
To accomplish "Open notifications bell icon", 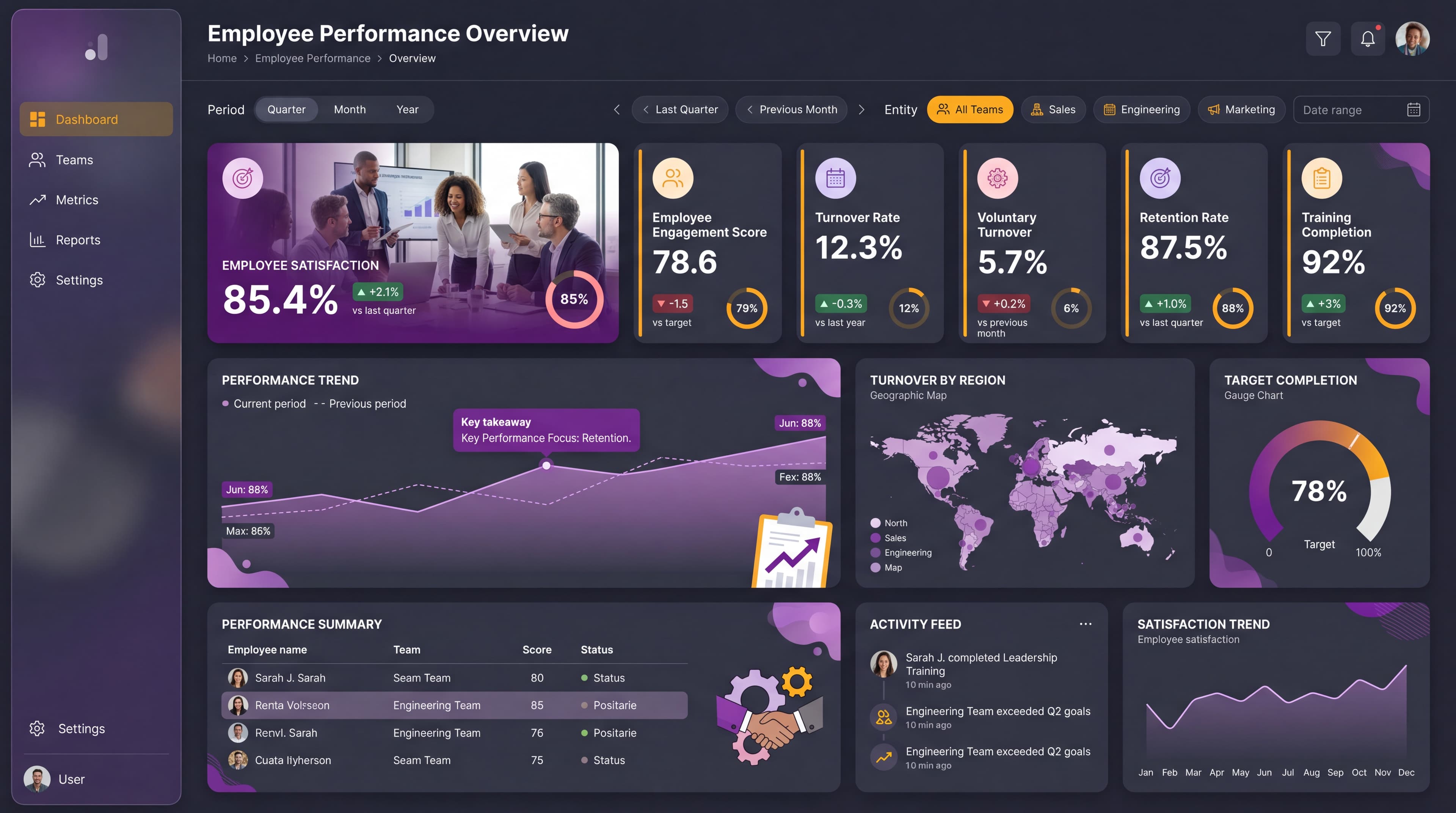I will coord(1368,38).
